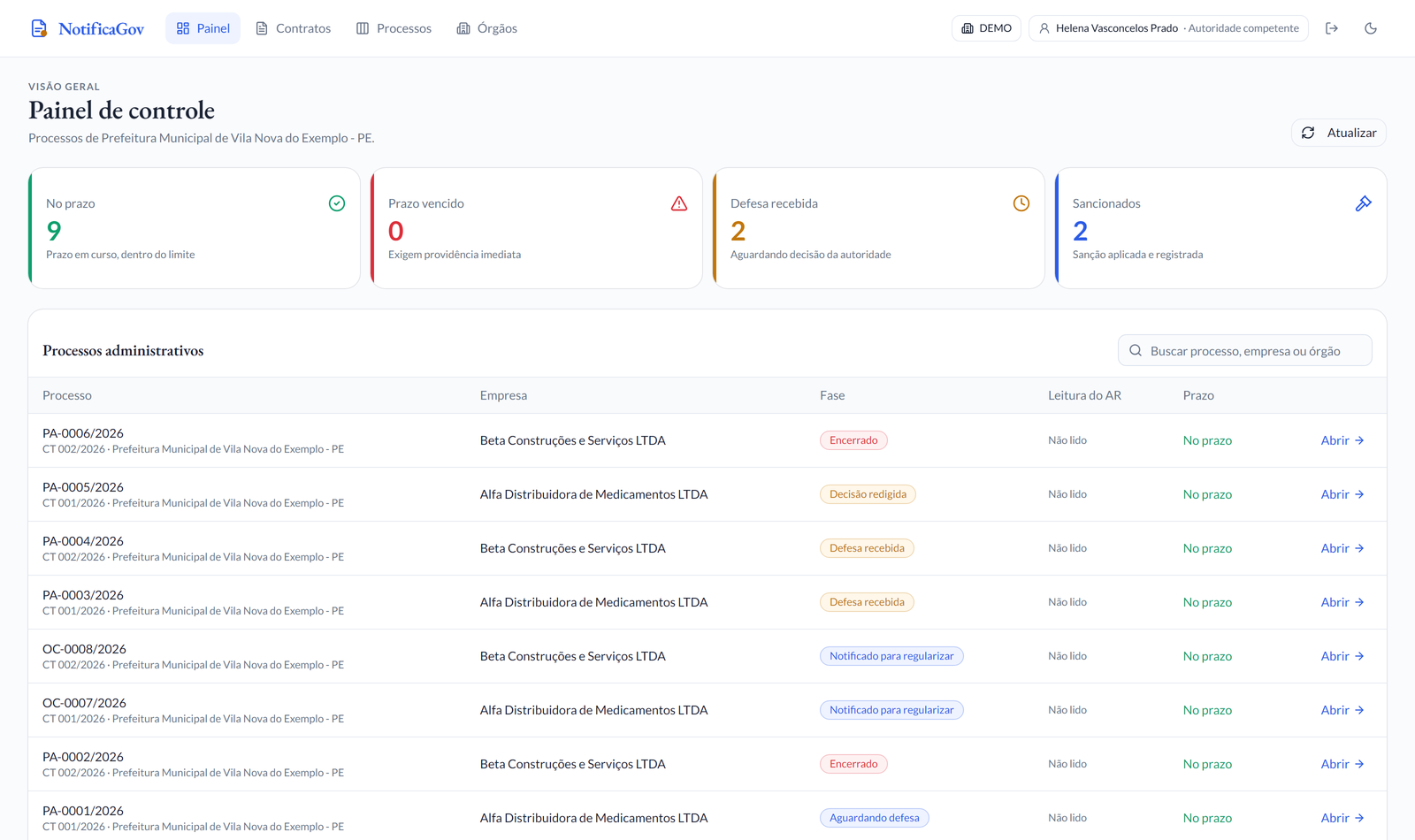The image size is (1415, 840).
Task: Click the Empresa column header
Action: coord(503,395)
